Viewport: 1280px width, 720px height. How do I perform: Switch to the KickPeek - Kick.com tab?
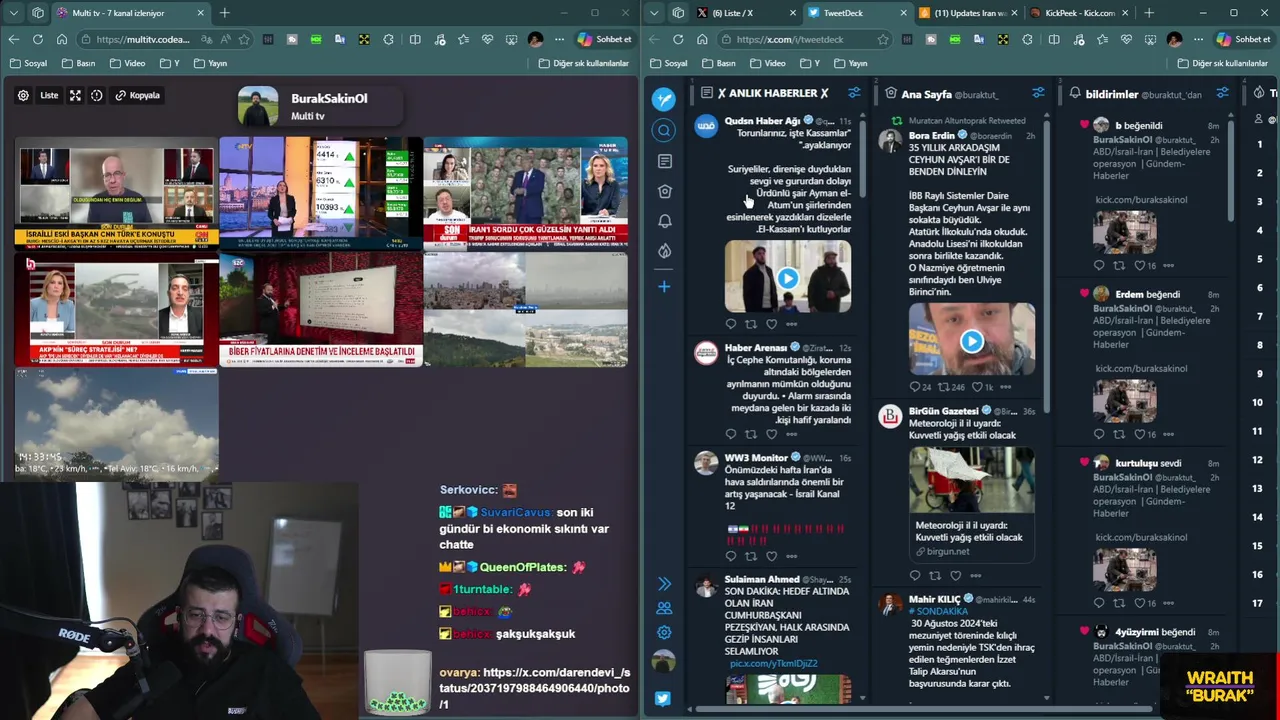click(1079, 13)
